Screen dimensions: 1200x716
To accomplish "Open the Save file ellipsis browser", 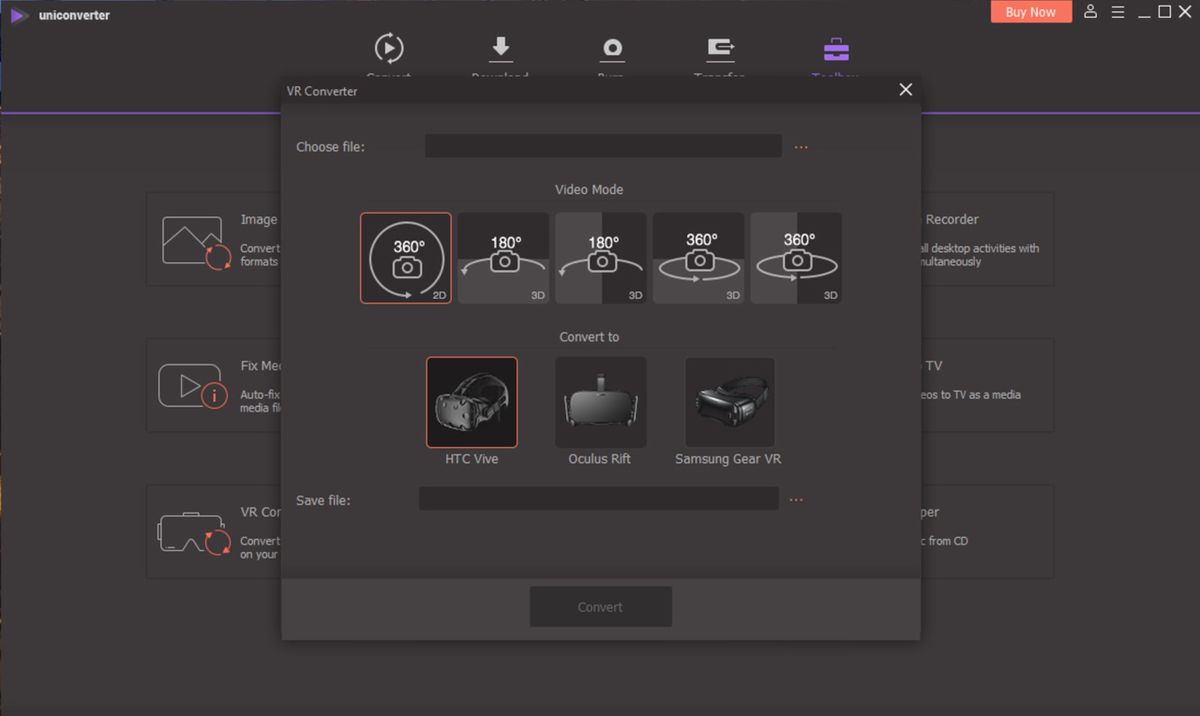I will click(x=796, y=499).
